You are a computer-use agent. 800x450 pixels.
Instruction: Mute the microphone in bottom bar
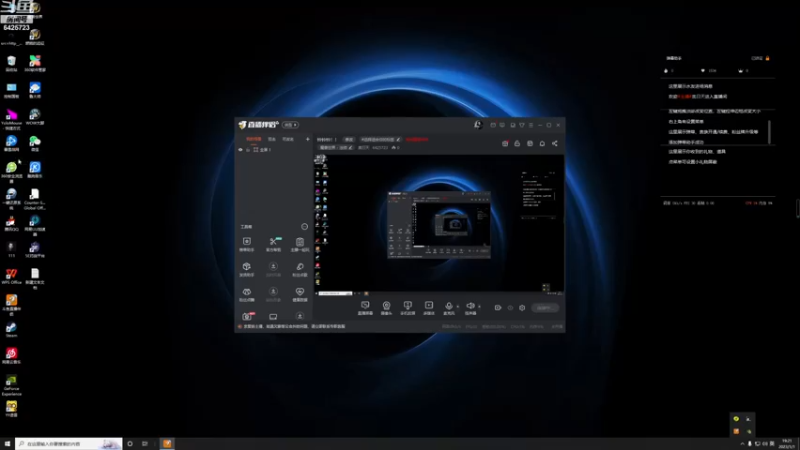pyautogui.click(x=448, y=308)
